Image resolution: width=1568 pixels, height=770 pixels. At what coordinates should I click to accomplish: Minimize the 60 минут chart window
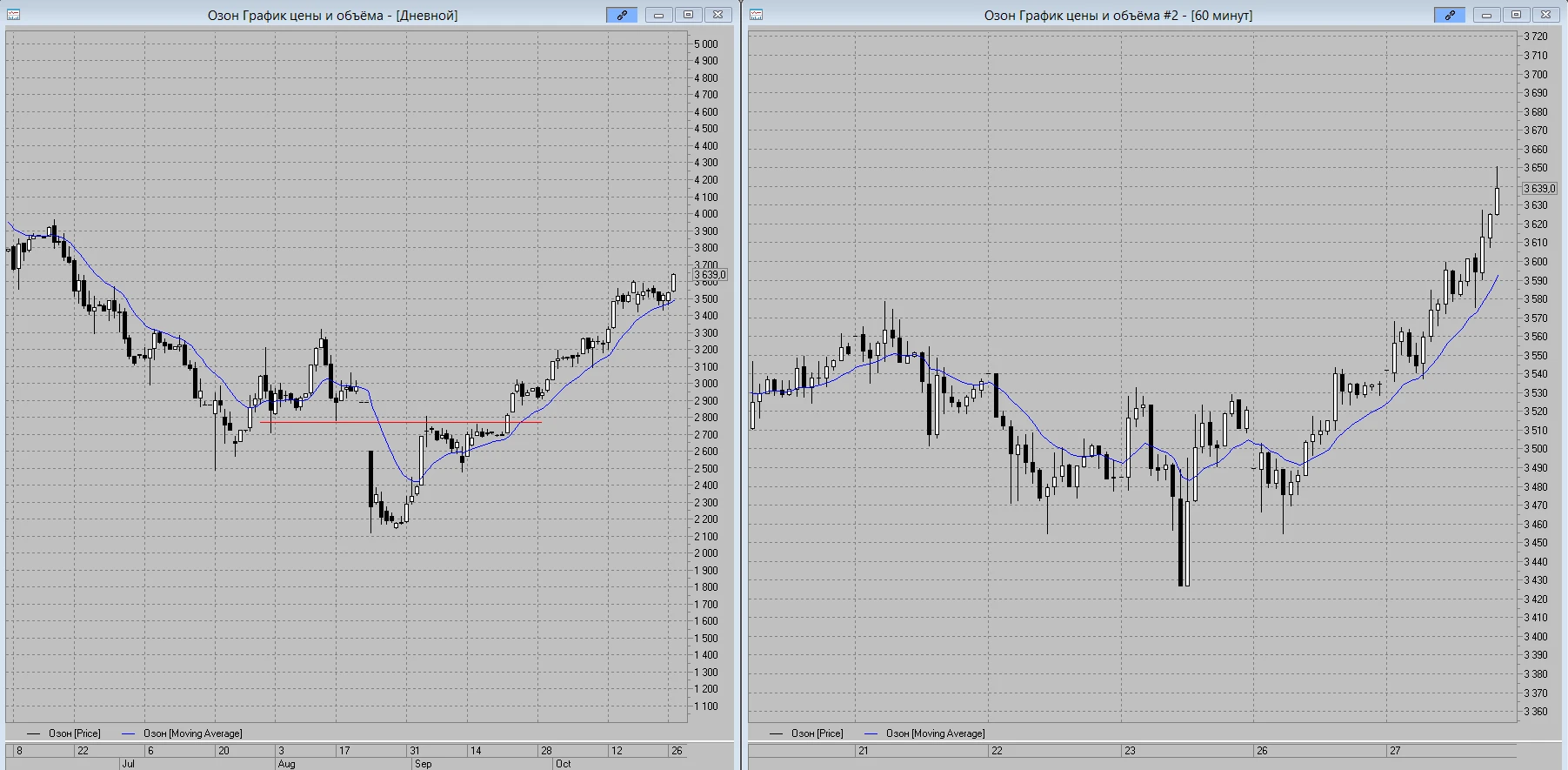[1486, 15]
